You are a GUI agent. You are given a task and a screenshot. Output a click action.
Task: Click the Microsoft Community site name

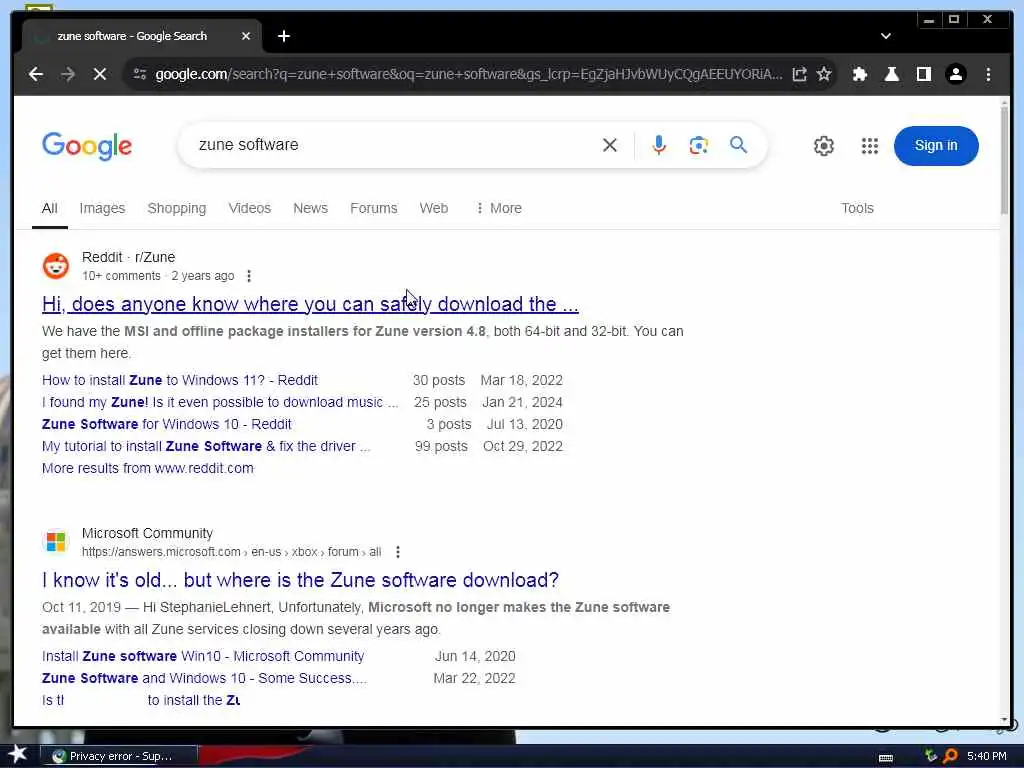click(148, 533)
